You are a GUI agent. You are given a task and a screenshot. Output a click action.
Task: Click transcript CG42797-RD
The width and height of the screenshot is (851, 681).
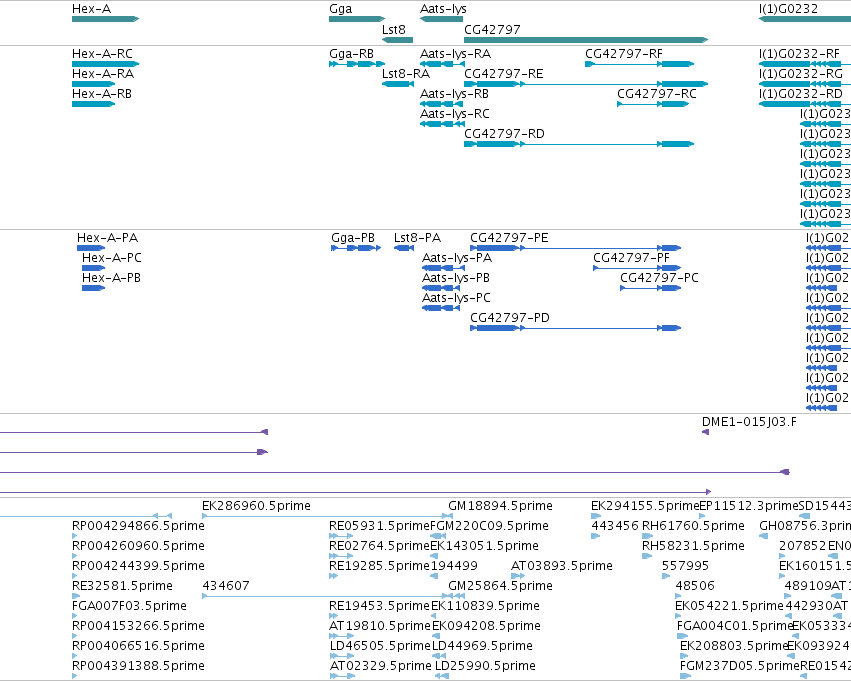tap(579, 144)
